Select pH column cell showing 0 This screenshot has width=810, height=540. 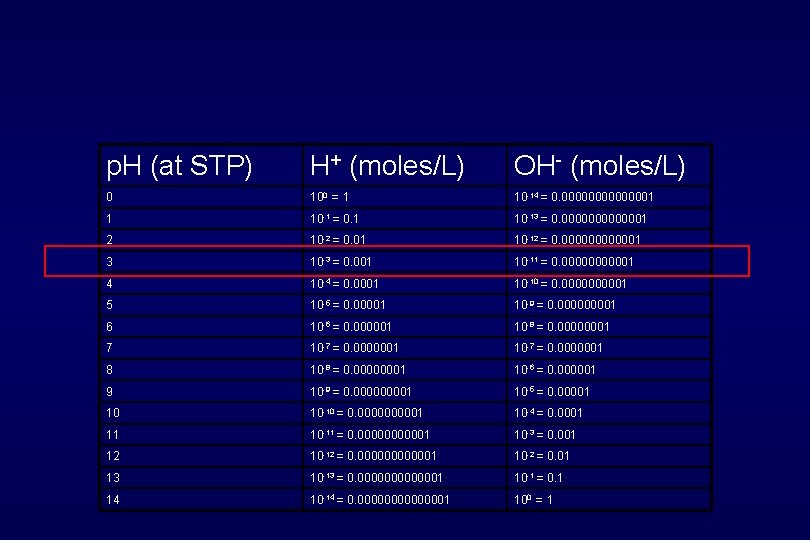[x=110, y=197]
